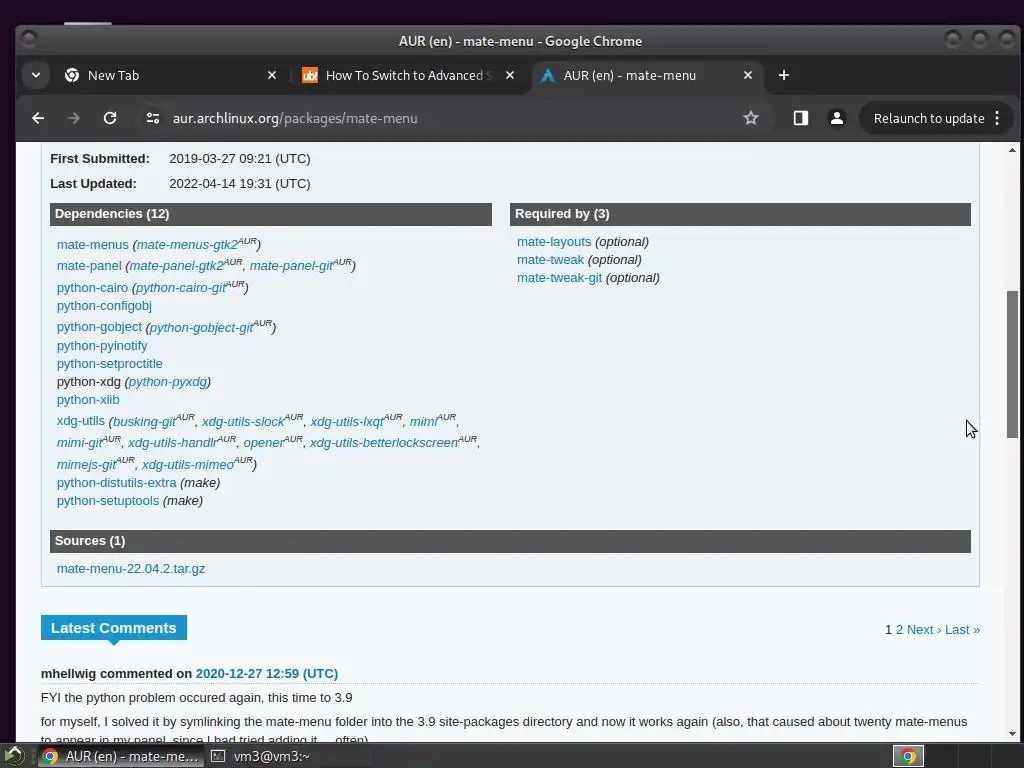Switch to Chrome AUR window in taskbar
1024x768 pixels.
click(121, 756)
